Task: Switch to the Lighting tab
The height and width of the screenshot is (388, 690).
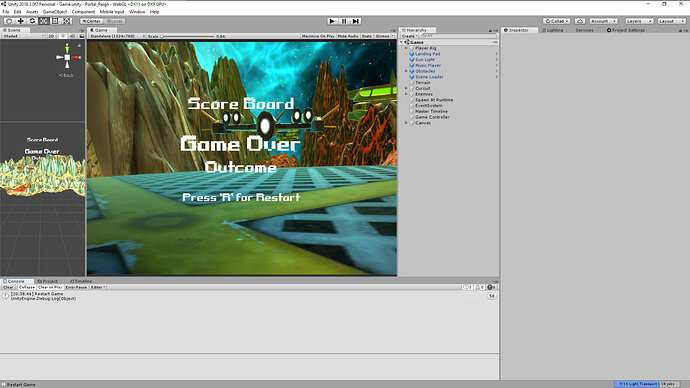Action: click(x=553, y=30)
